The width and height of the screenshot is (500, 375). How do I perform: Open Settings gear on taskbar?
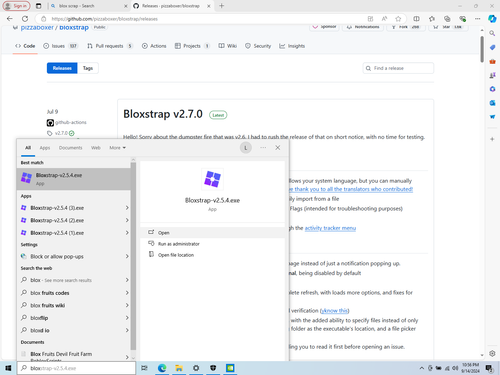[196, 368]
